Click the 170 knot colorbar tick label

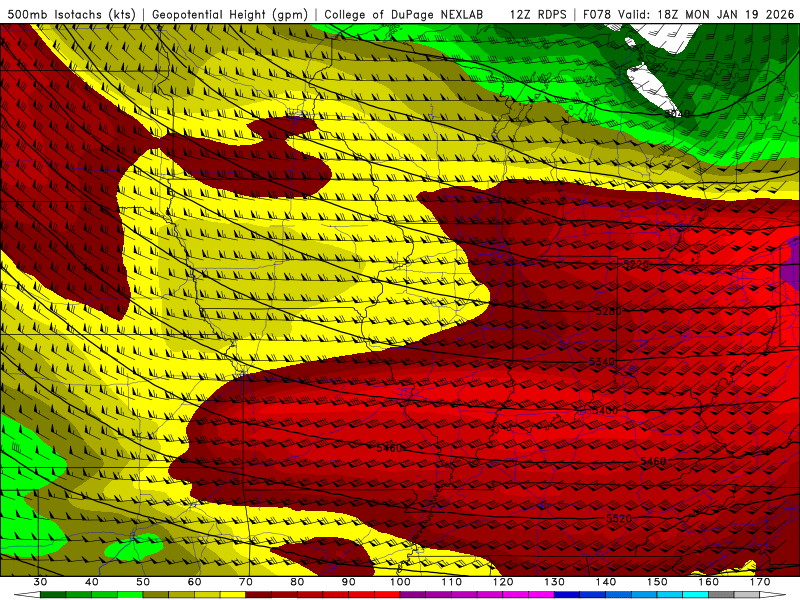point(760,582)
